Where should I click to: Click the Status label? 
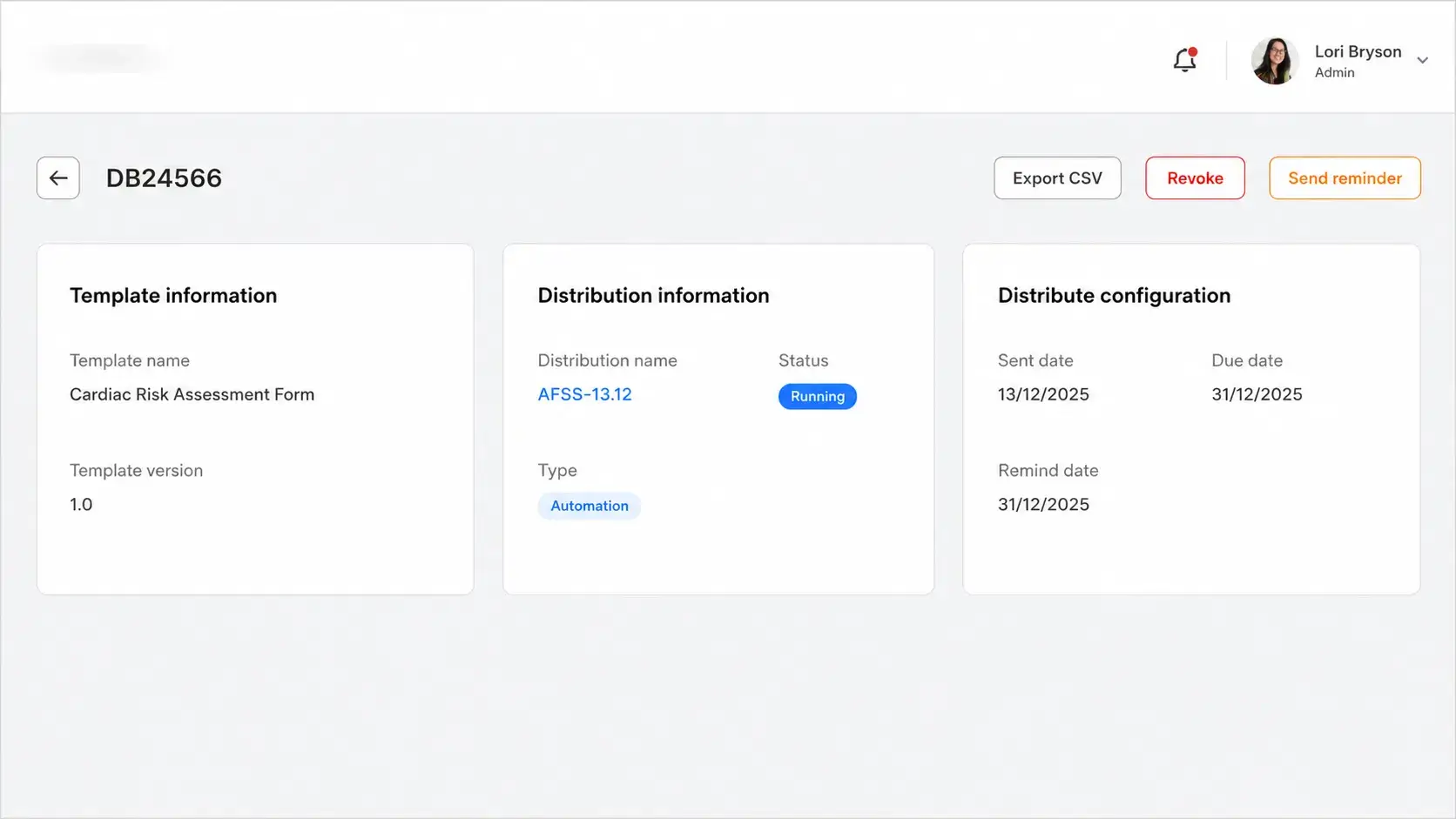pos(803,360)
